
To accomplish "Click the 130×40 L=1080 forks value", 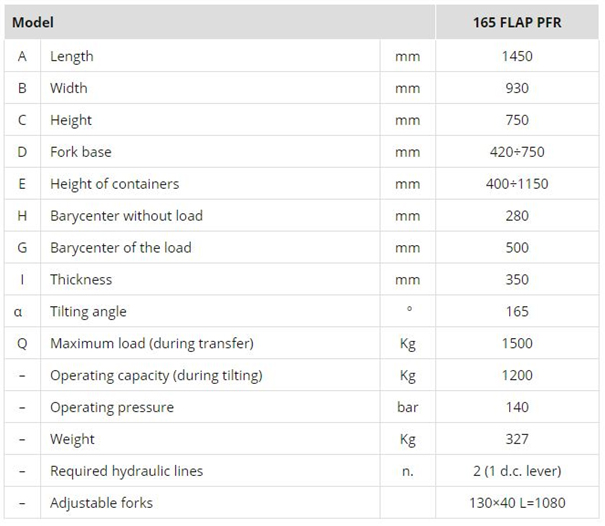I will point(517,503).
